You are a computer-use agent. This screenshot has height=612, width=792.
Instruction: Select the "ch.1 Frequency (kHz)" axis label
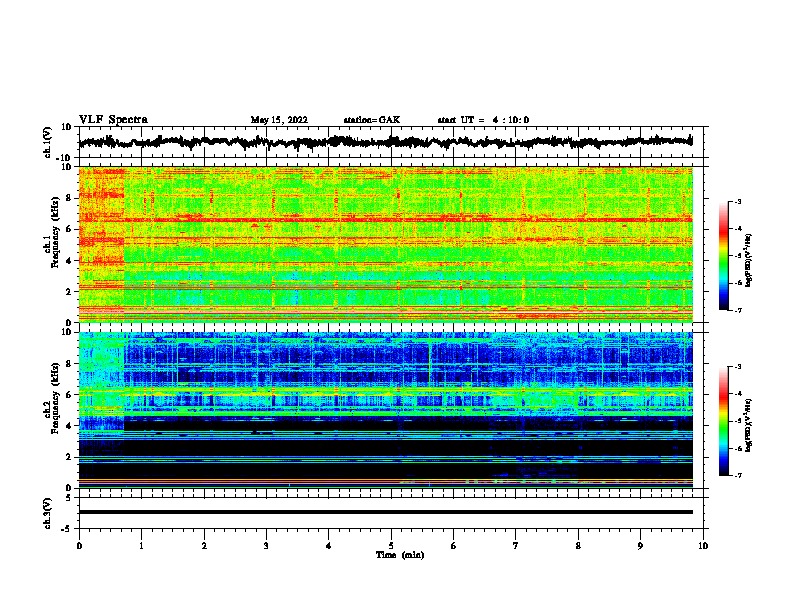point(52,233)
